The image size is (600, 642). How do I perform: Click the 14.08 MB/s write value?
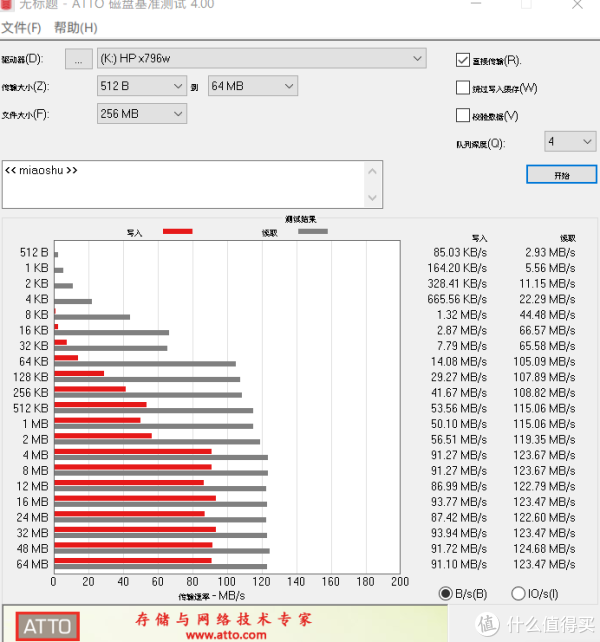(459, 362)
